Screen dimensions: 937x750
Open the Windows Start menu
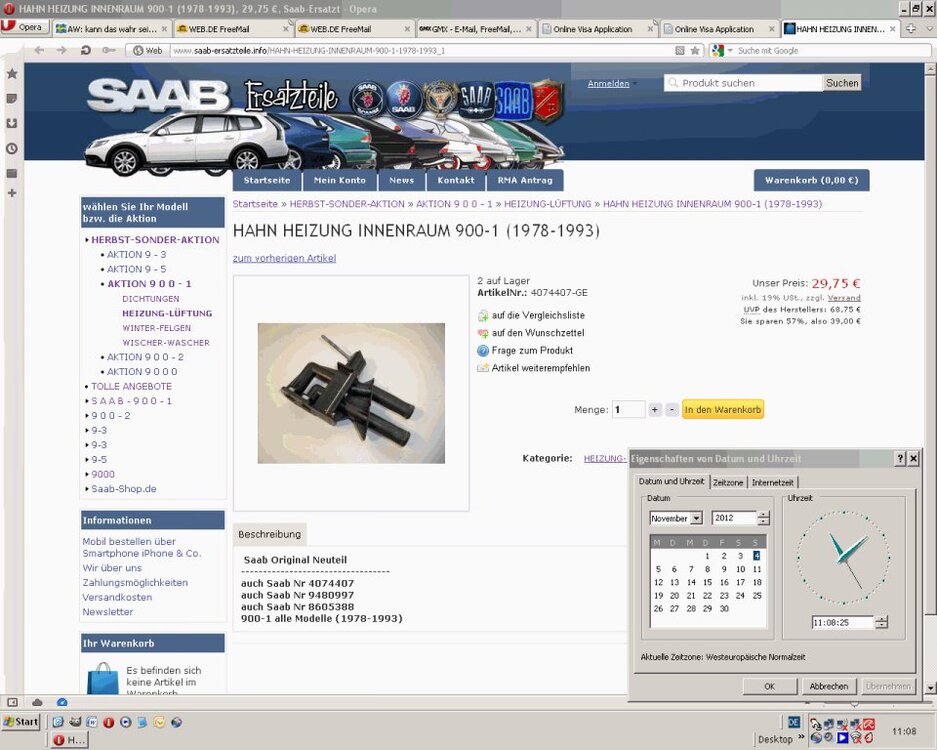click(x=21, y=721)
